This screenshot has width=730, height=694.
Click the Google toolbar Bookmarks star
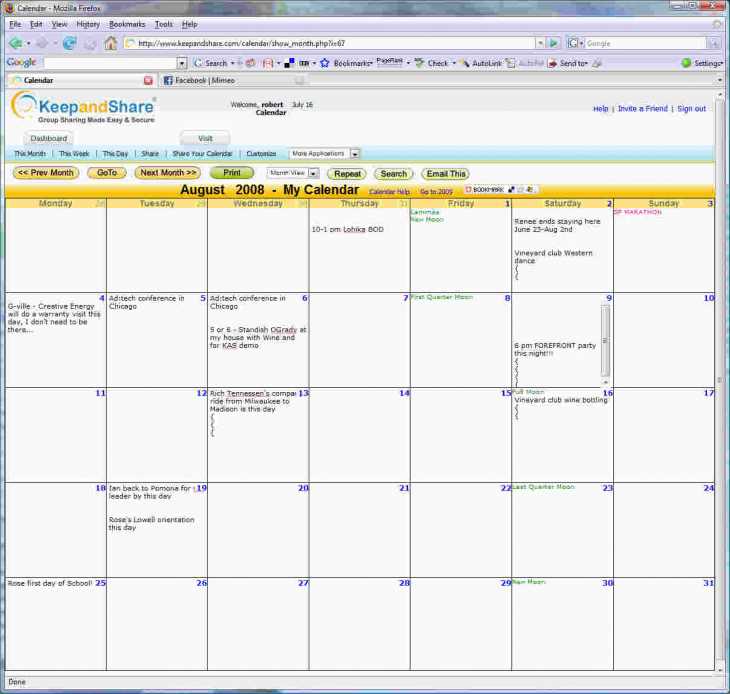(325, 63)
